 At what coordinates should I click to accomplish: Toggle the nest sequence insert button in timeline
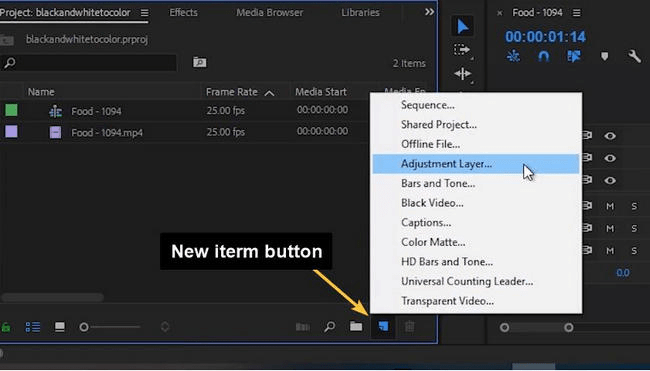(x=513, y=56)
